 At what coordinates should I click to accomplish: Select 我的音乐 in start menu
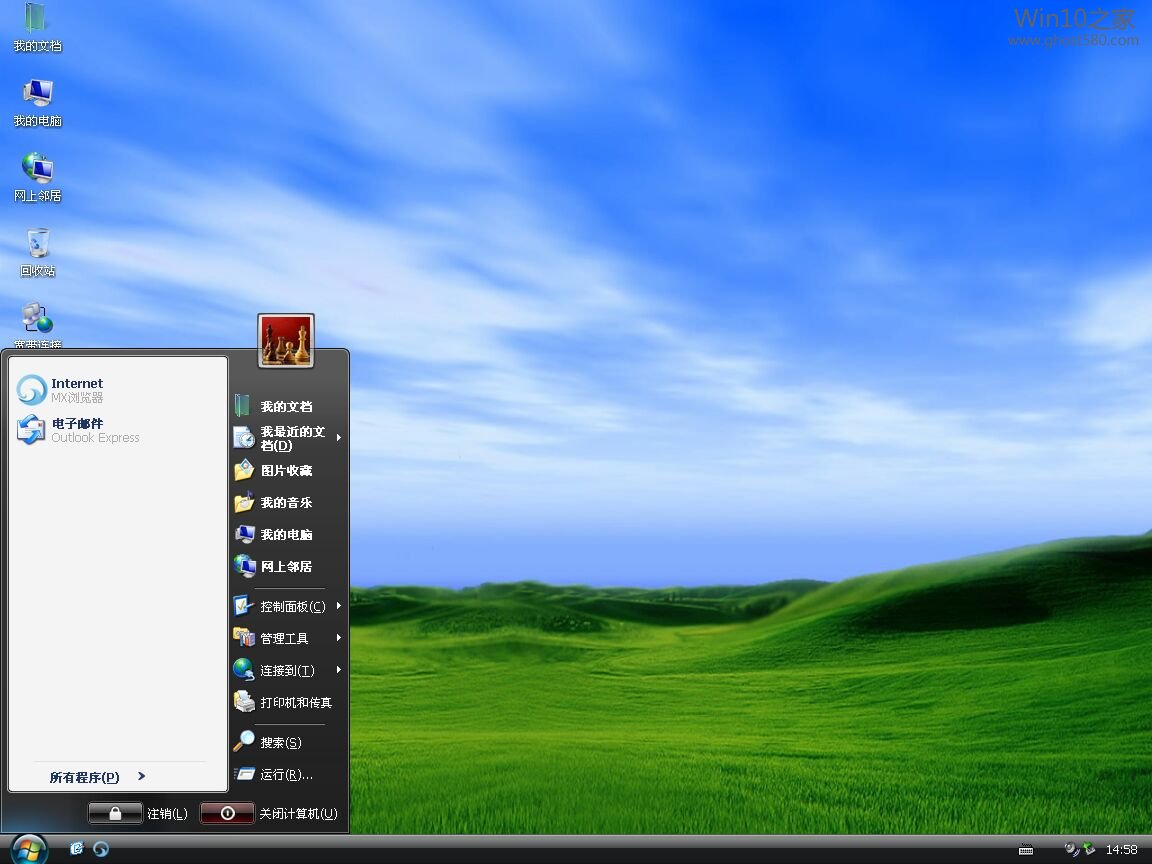[x=286, y=502]
